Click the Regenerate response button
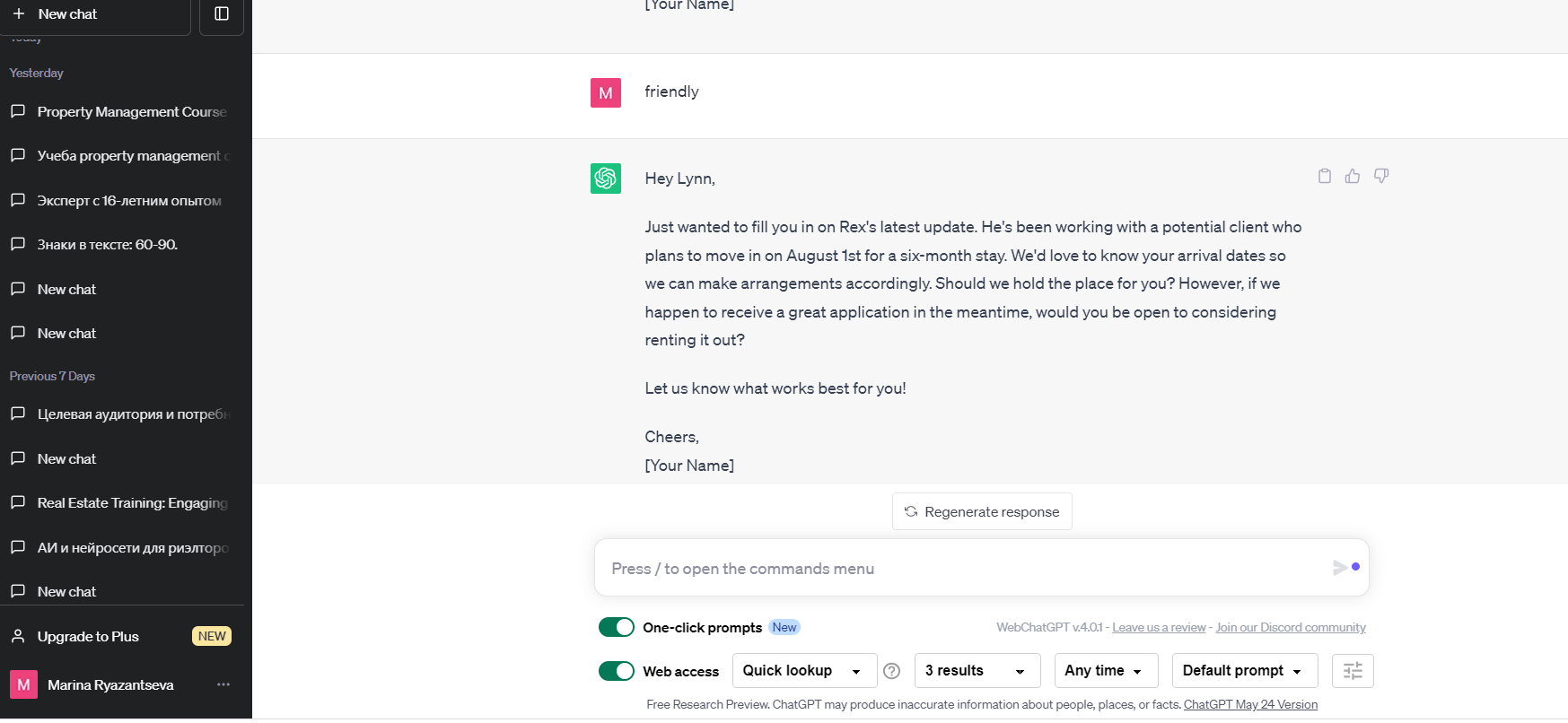 click(x=982, y=511)
